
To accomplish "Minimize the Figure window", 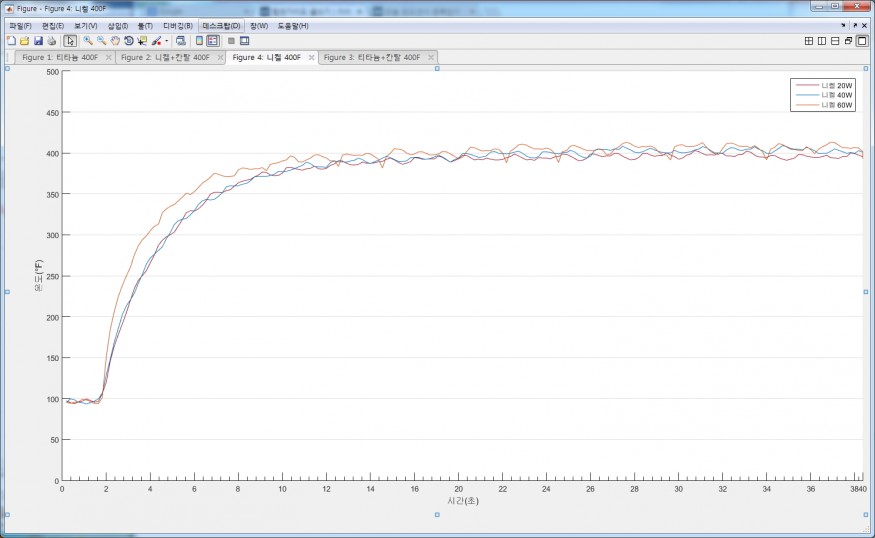I will coord(819,6).
